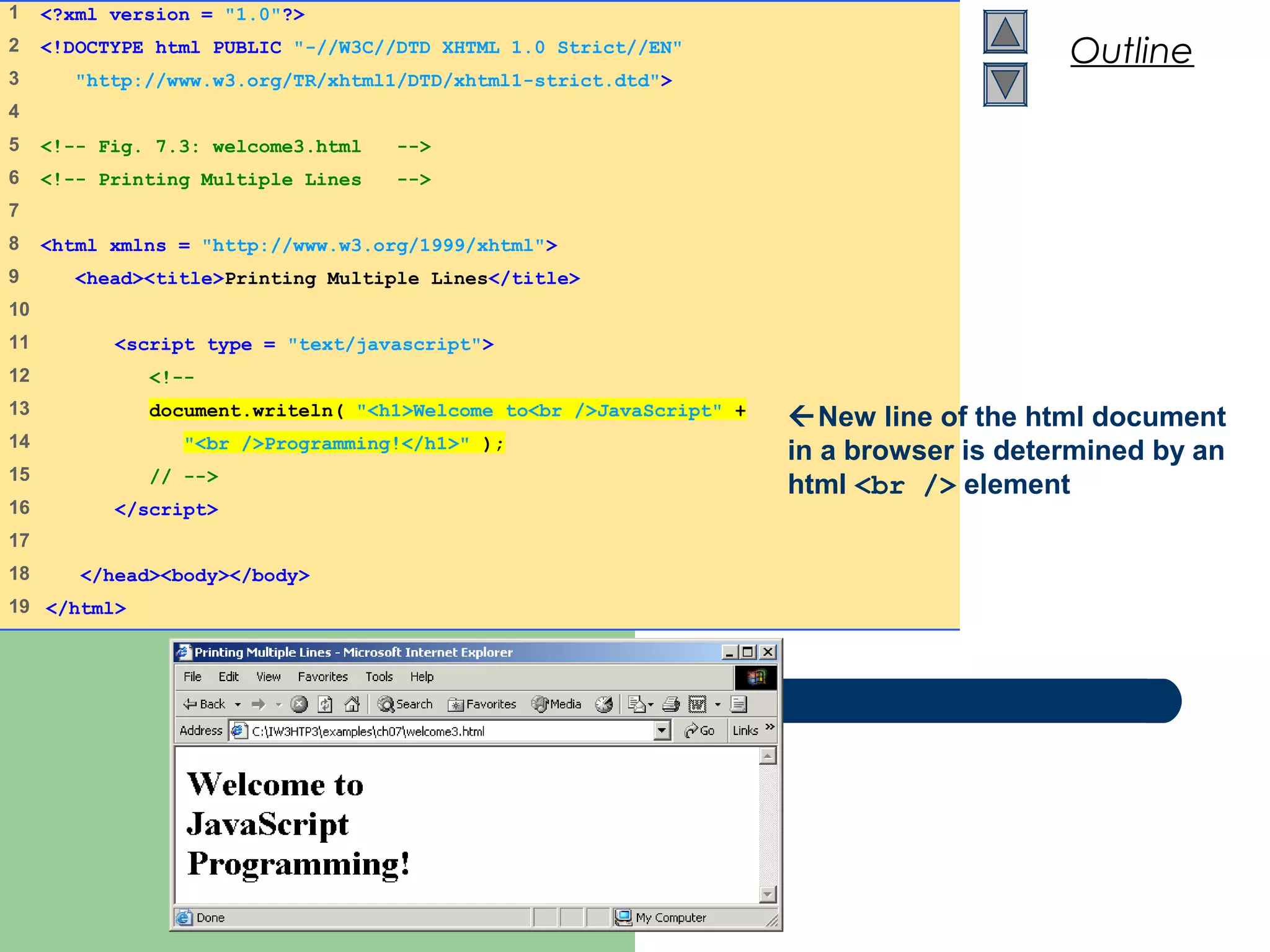Expand the Back history dropdown arrow
This screenshot has height=952, width=1270.
(x=238, y=705)
